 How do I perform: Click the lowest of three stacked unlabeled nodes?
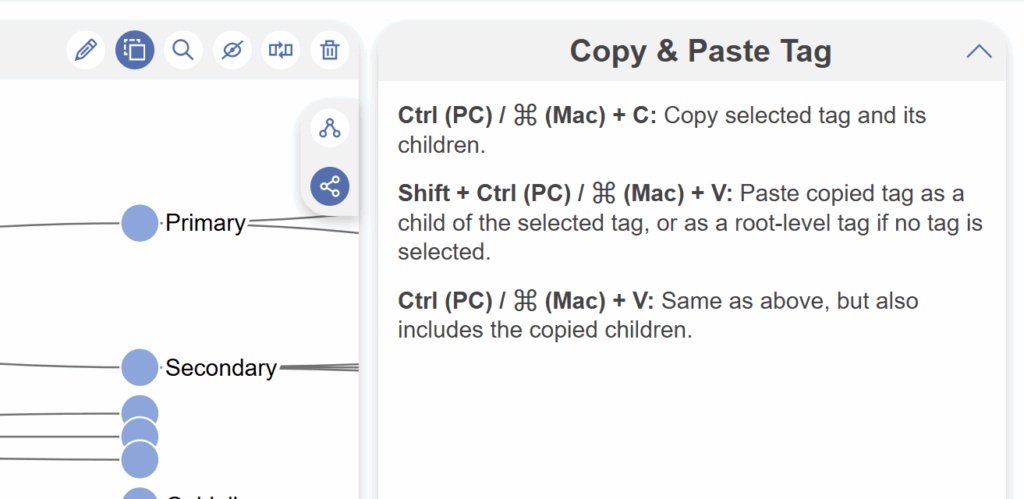pyautogui.click(x=140, y=460)
